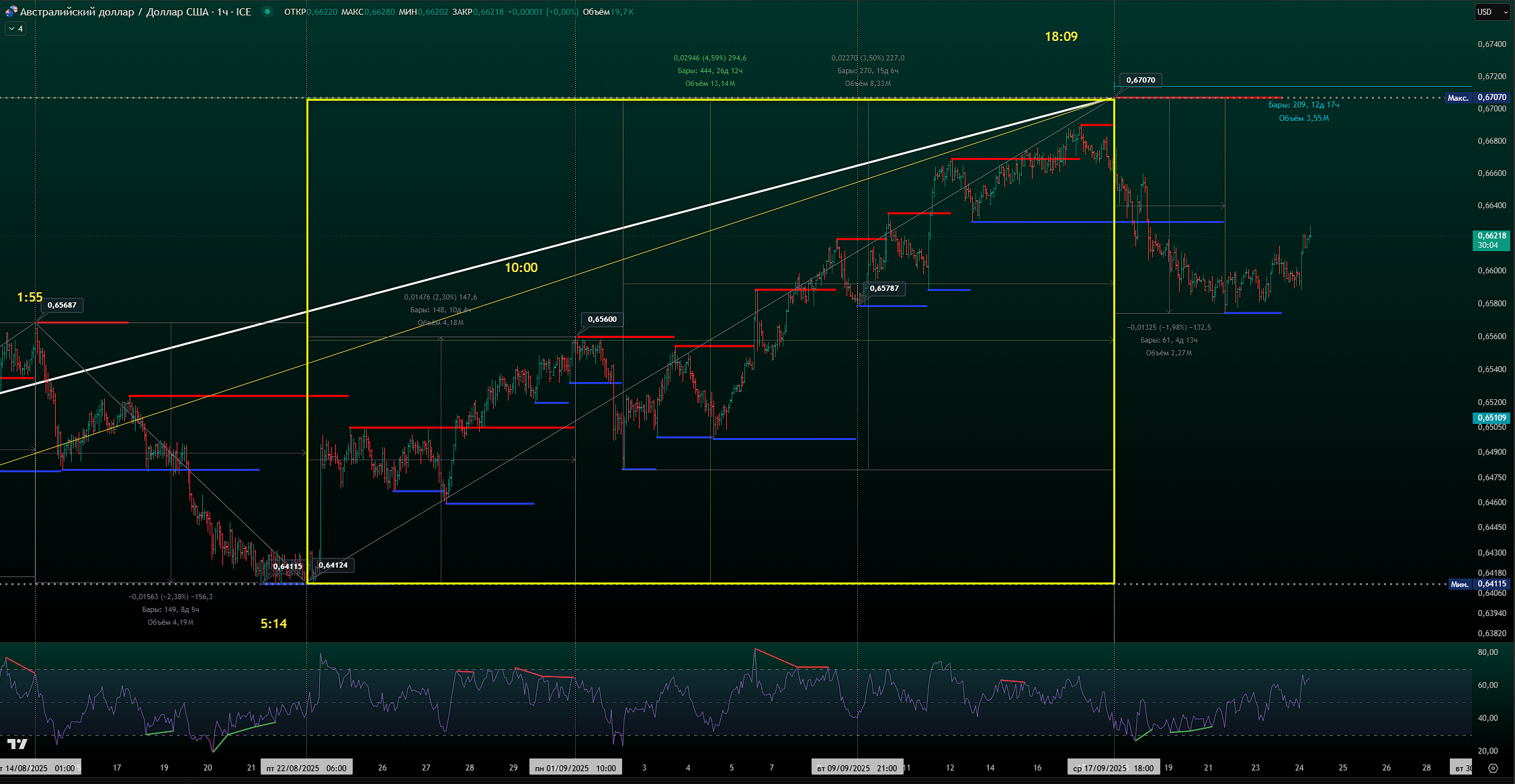
Task: Click the green market status dot
Action: [267, 11]
